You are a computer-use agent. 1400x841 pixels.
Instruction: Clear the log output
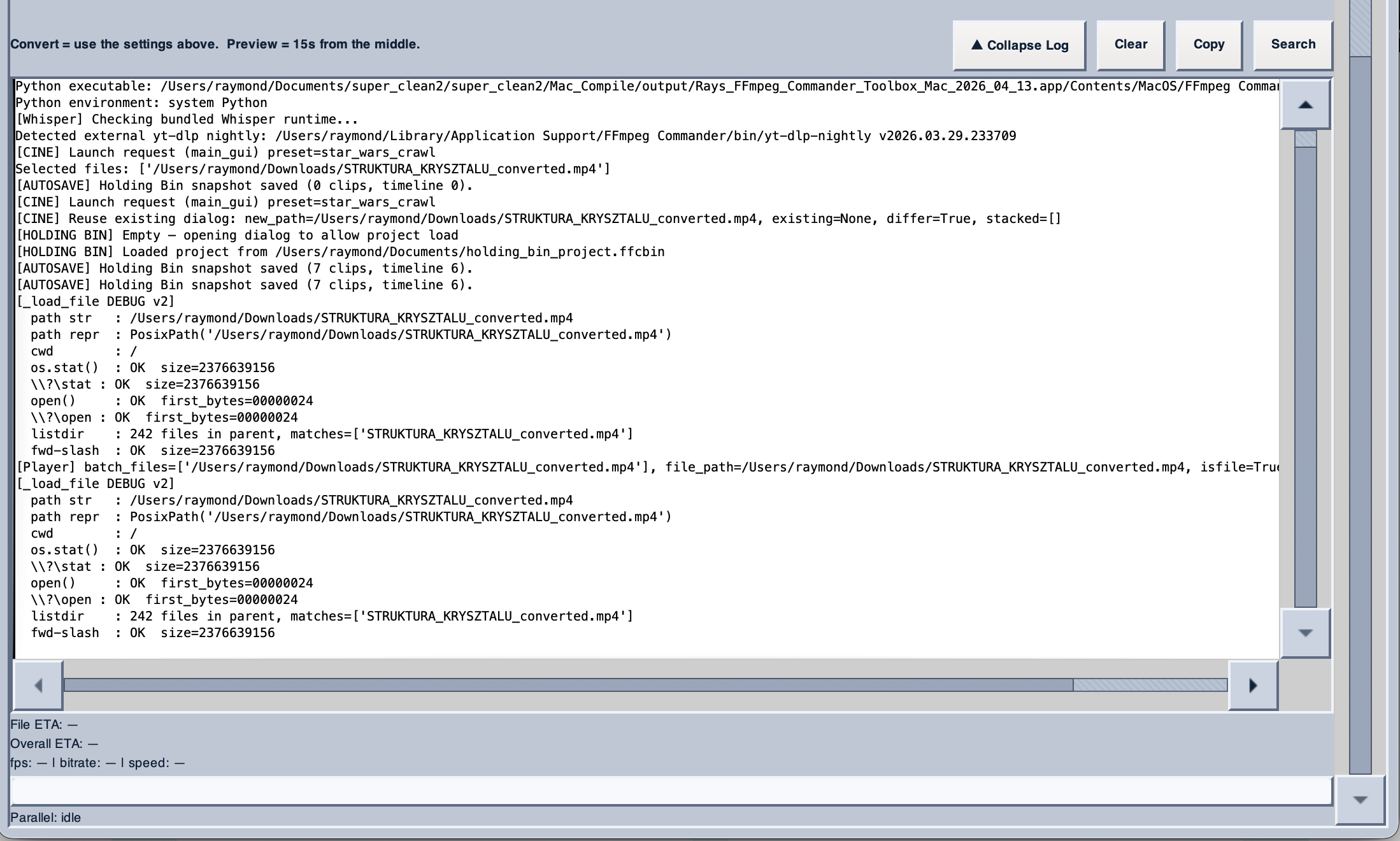click(1130, 44)
